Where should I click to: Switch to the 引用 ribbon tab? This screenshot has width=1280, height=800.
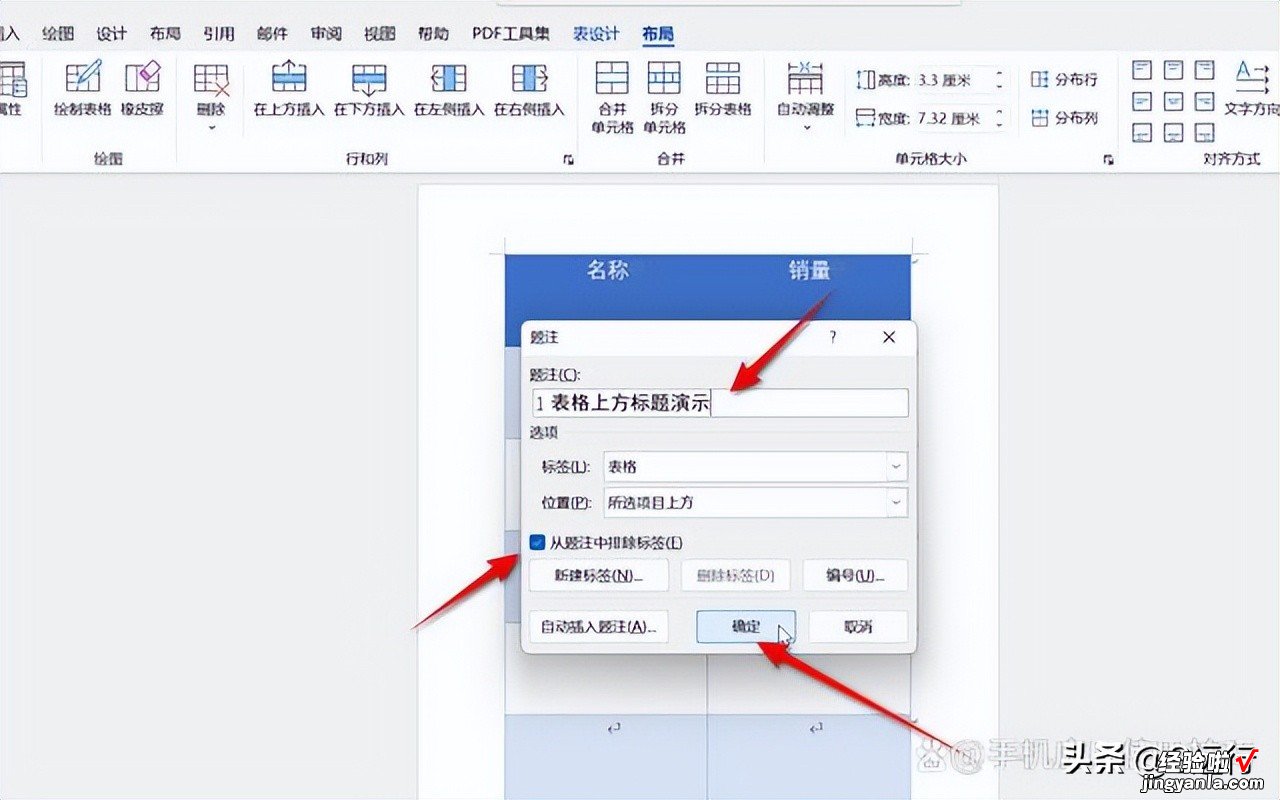(219, 33)
